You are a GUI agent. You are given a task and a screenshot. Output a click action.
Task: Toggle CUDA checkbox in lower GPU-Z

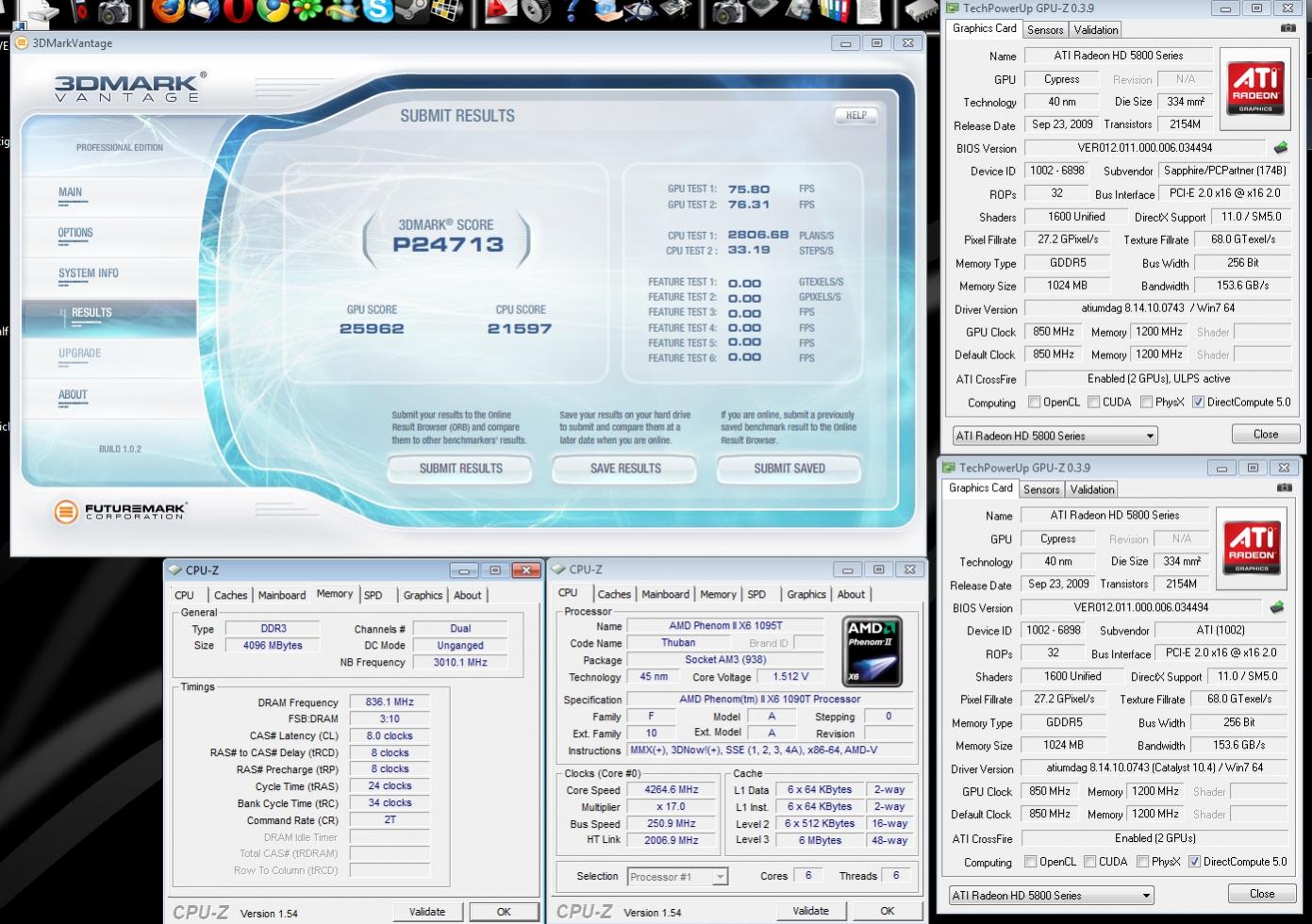pos(1090,862)
